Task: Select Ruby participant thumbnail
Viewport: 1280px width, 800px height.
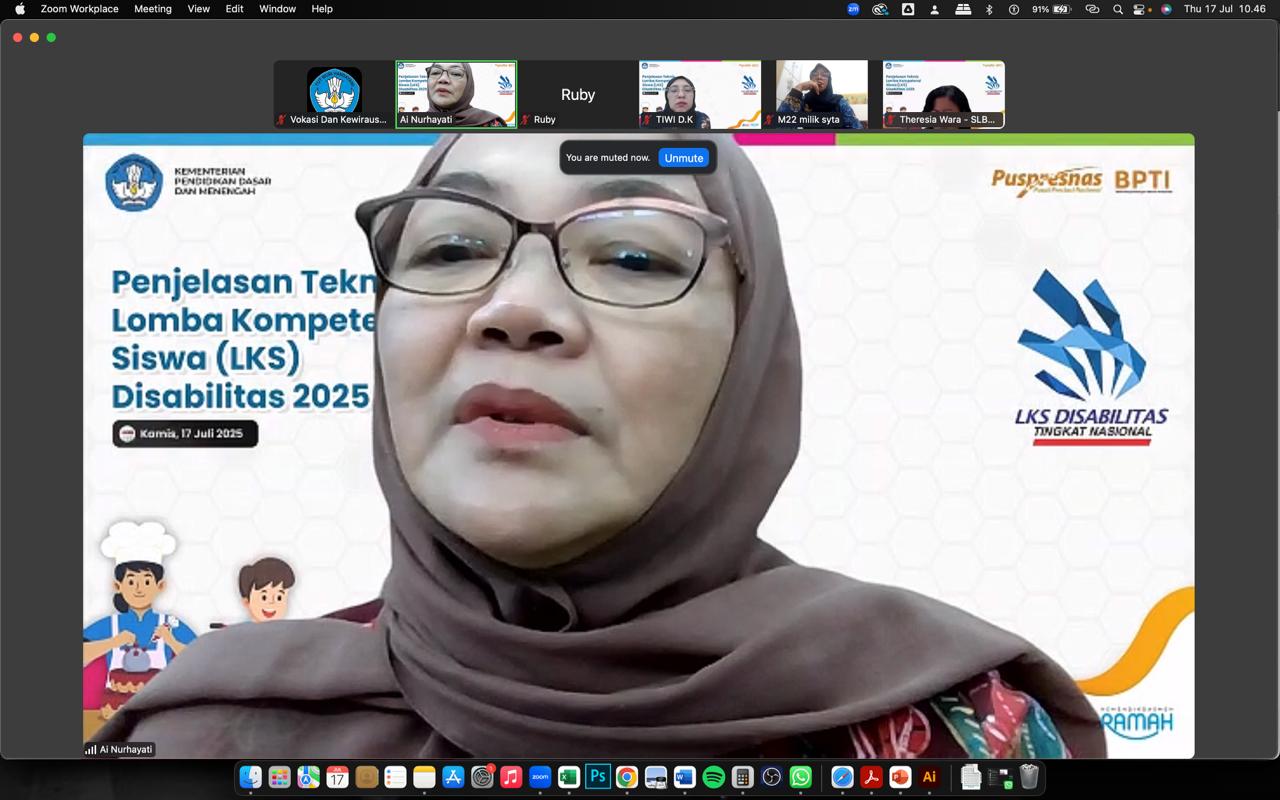Action: 578,94
